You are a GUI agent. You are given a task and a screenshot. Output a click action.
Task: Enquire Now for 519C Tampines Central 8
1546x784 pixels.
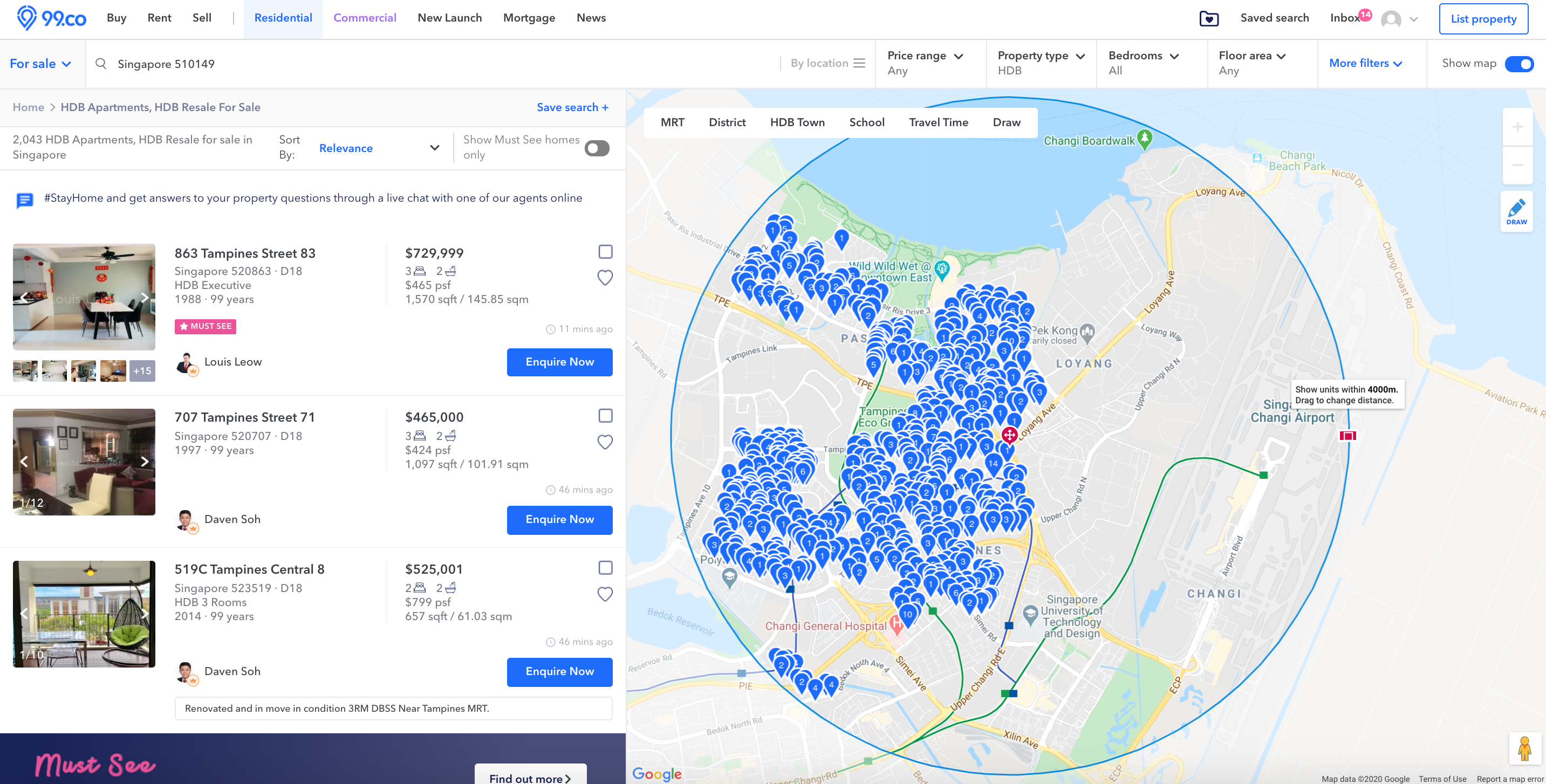tap(559, 672)
